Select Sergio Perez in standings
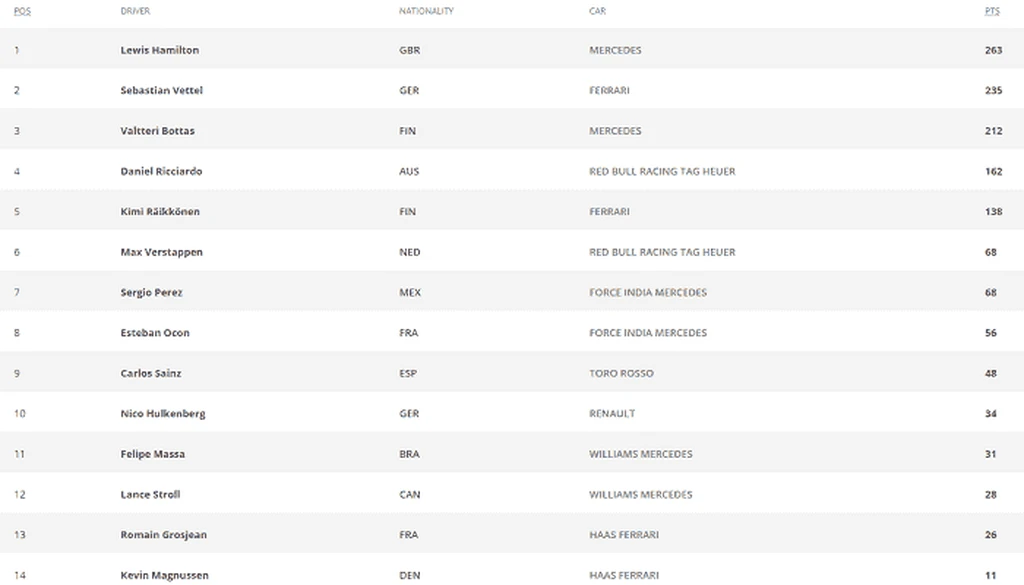Image resolution: width=1024 pixels, height=585 pixels. pyautogui.click(x=152, y=292)
